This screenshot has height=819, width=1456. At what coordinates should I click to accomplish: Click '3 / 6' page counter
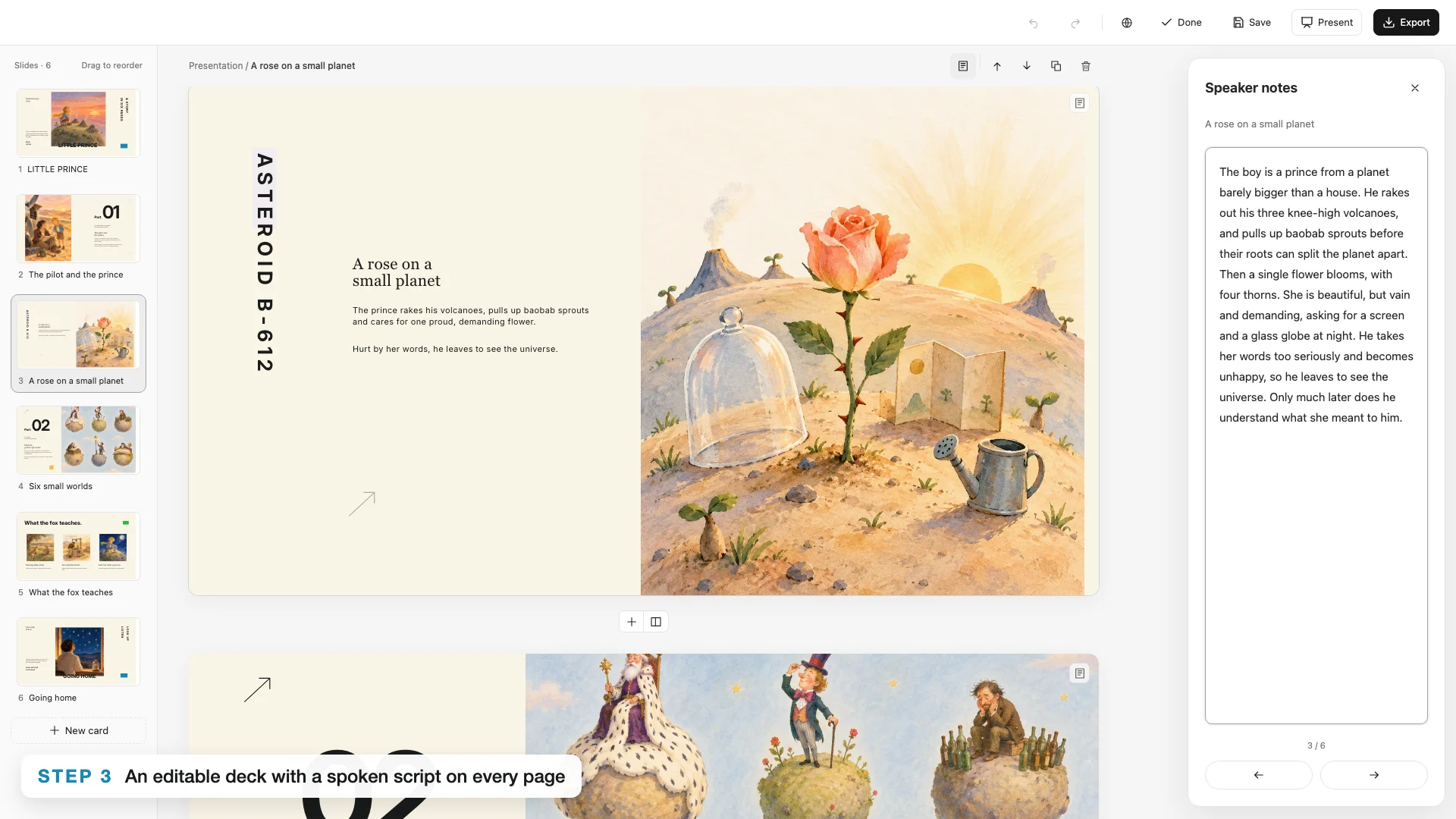1316,745
